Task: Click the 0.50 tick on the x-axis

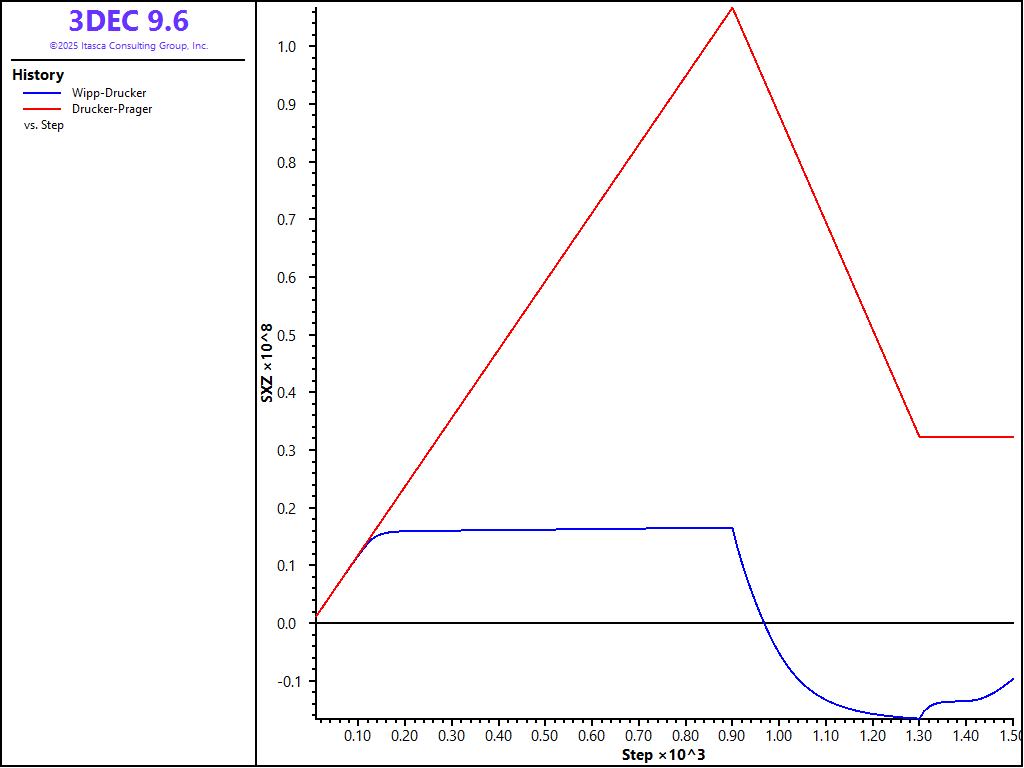Action: point(545,736)
